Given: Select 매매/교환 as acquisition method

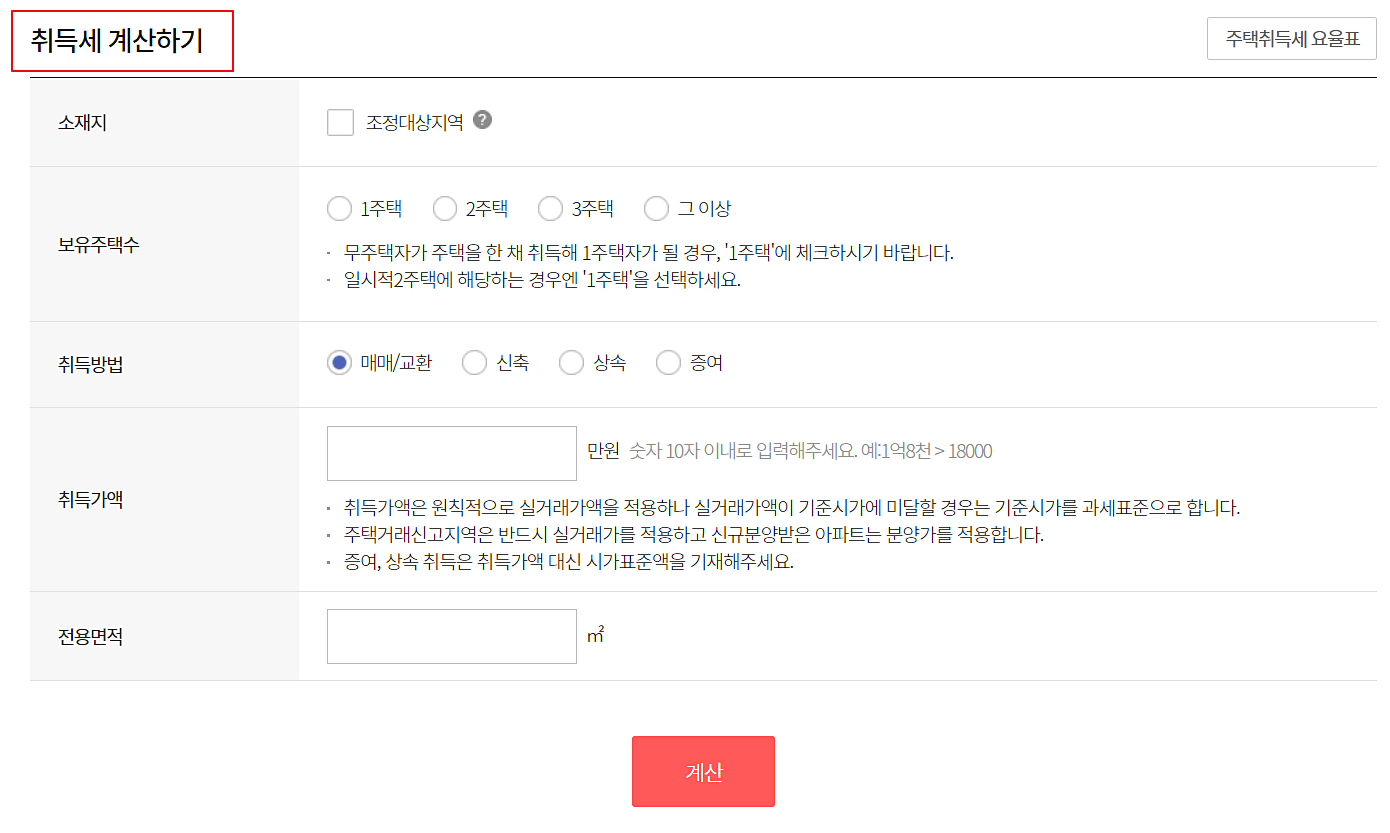Looking at the screenshot, I should [x=337, y=363].
